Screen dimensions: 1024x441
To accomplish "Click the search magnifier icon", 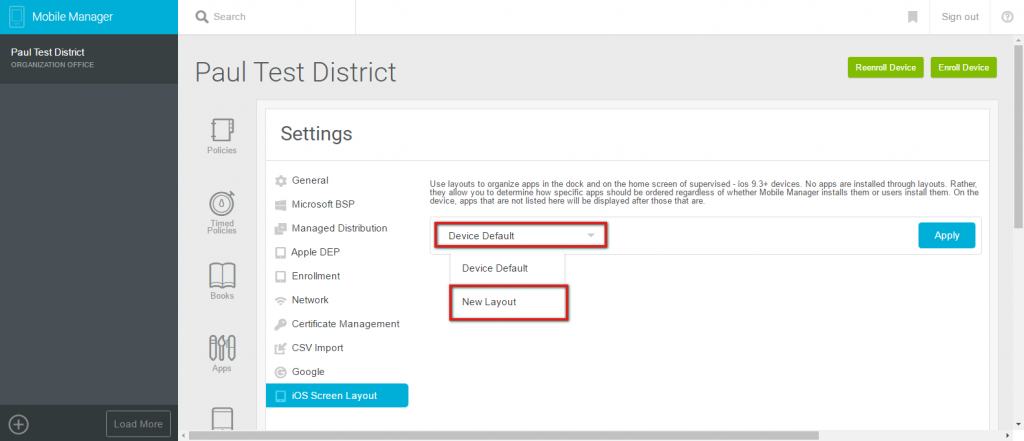I will click(x=202, y=16).
